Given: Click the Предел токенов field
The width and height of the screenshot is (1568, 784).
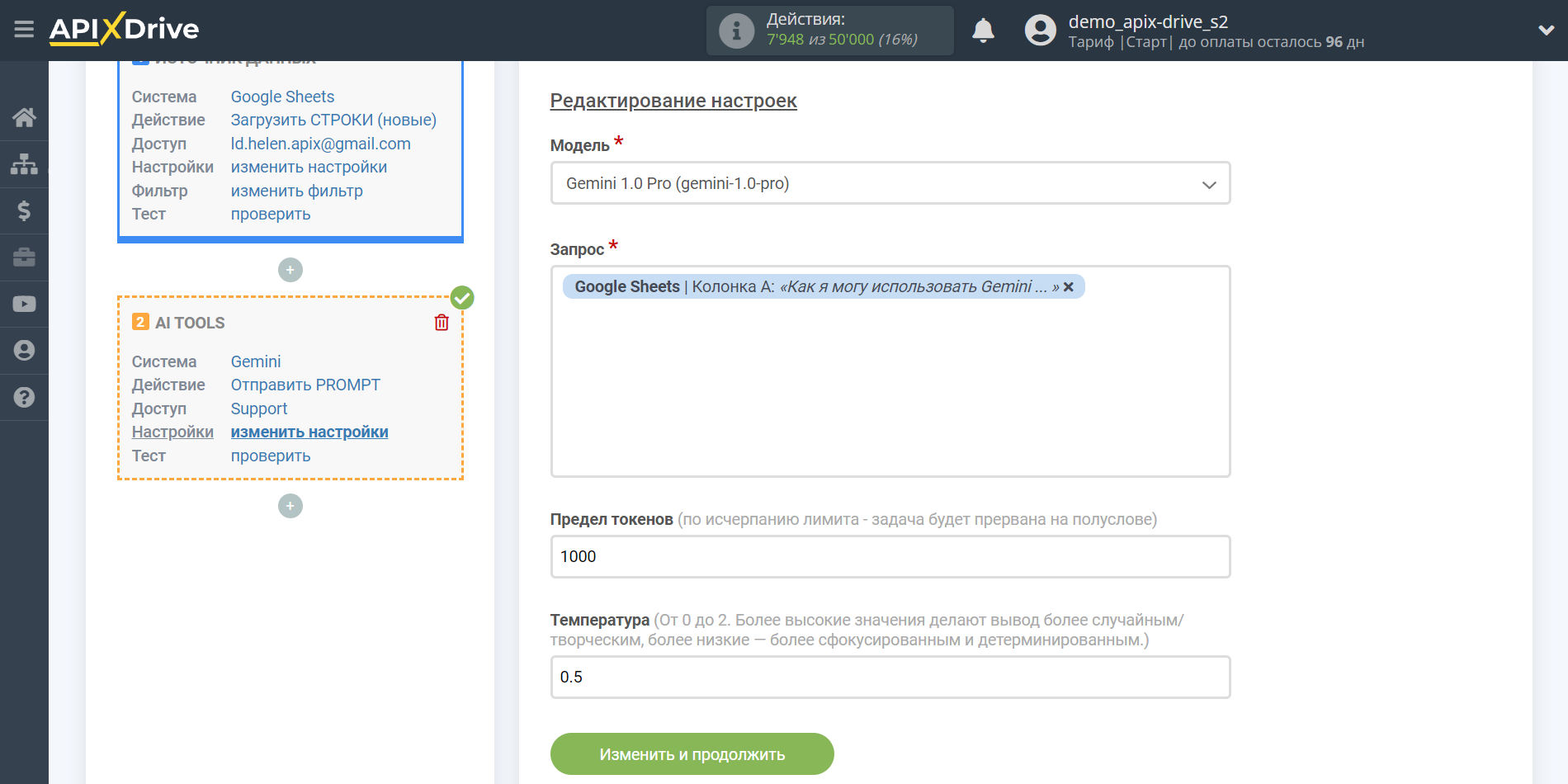Looking at the screenshot, I should [x=890, y=556].
